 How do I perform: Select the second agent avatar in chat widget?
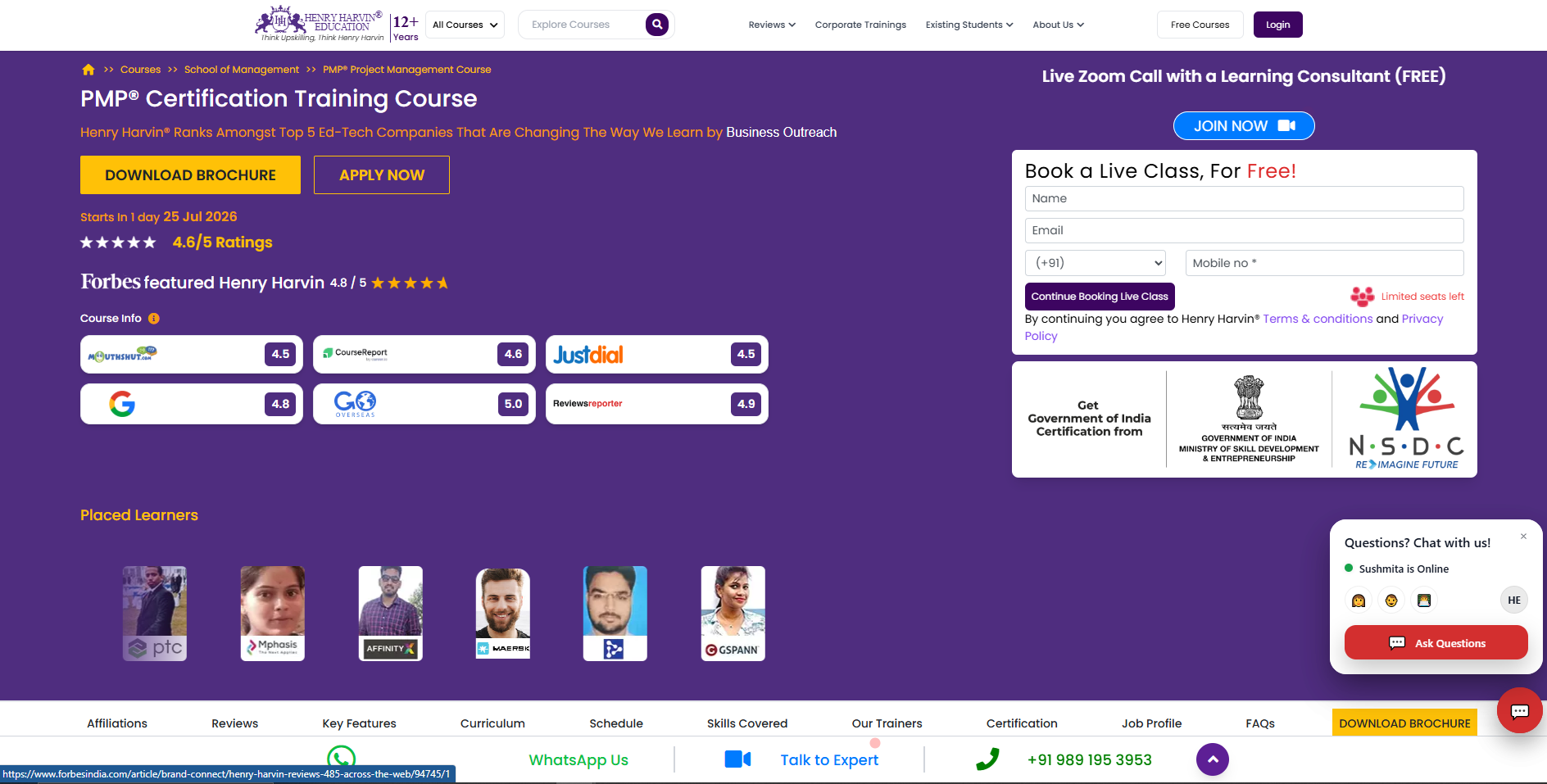point(1391,600)
